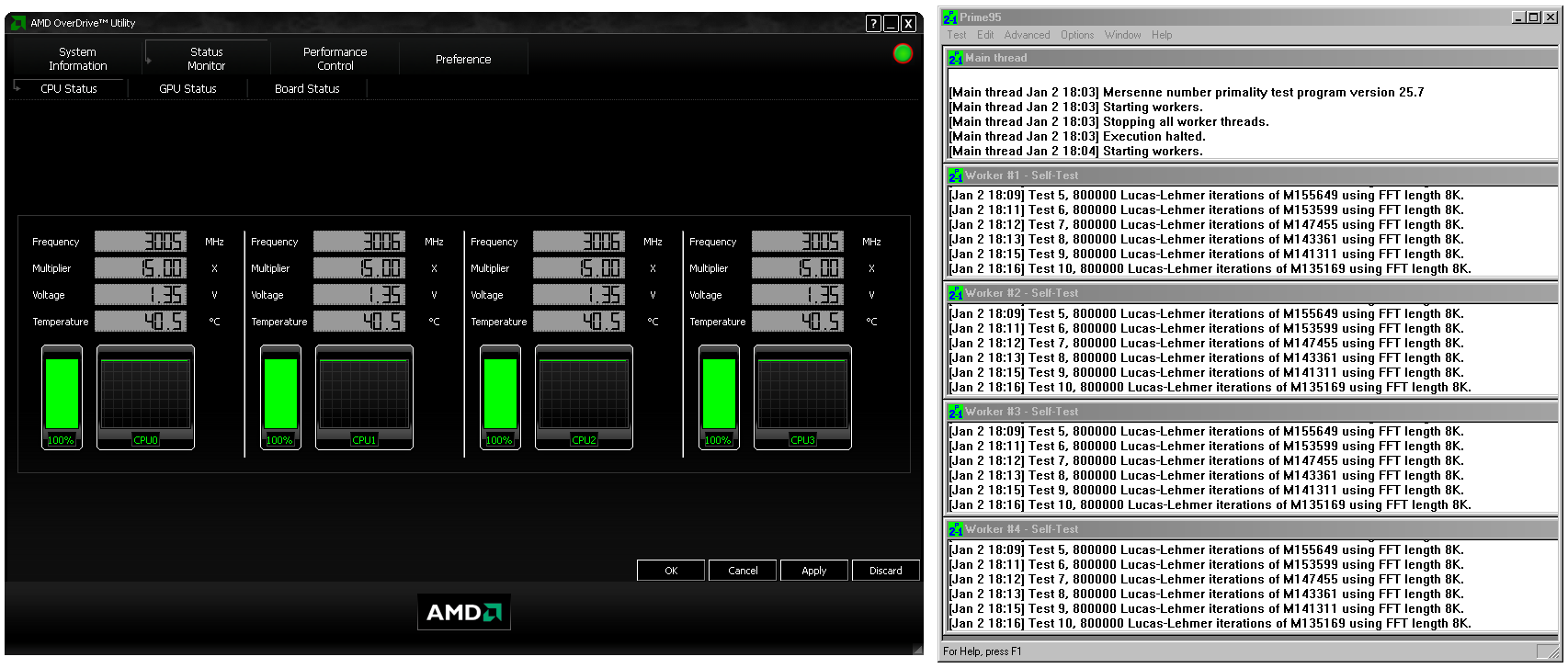Click the CPU0 frequency value 3005
1568x668 pixels.
pos(141,242)
